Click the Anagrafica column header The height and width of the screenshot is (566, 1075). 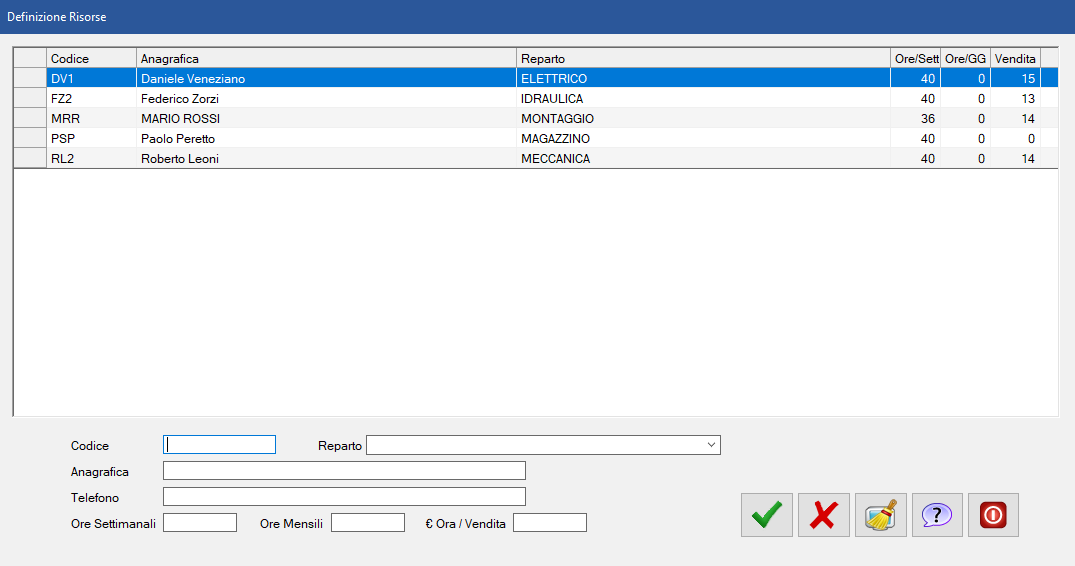326,58
